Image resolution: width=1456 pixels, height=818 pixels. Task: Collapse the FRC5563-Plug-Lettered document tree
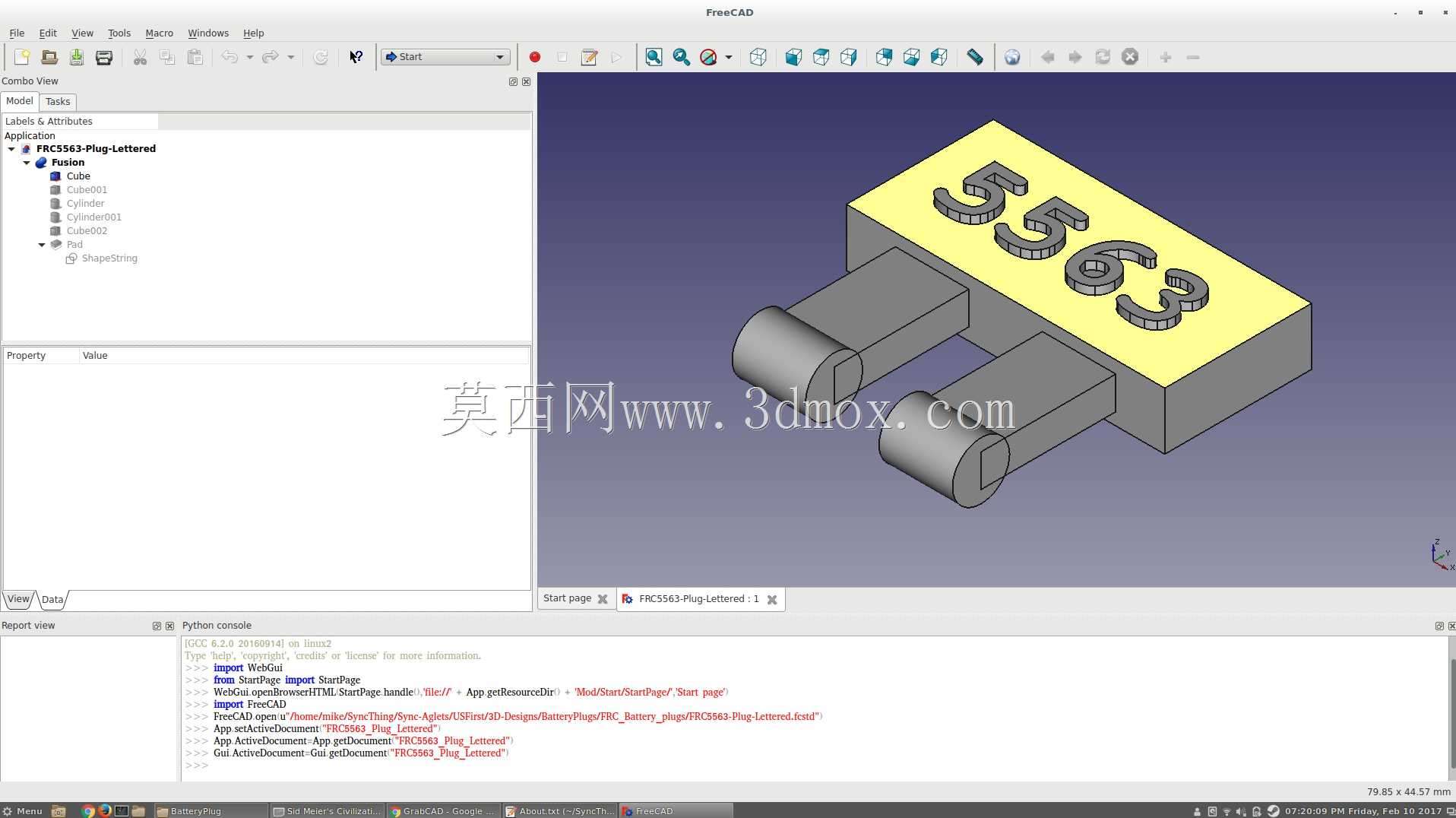(x=11, y=149)
